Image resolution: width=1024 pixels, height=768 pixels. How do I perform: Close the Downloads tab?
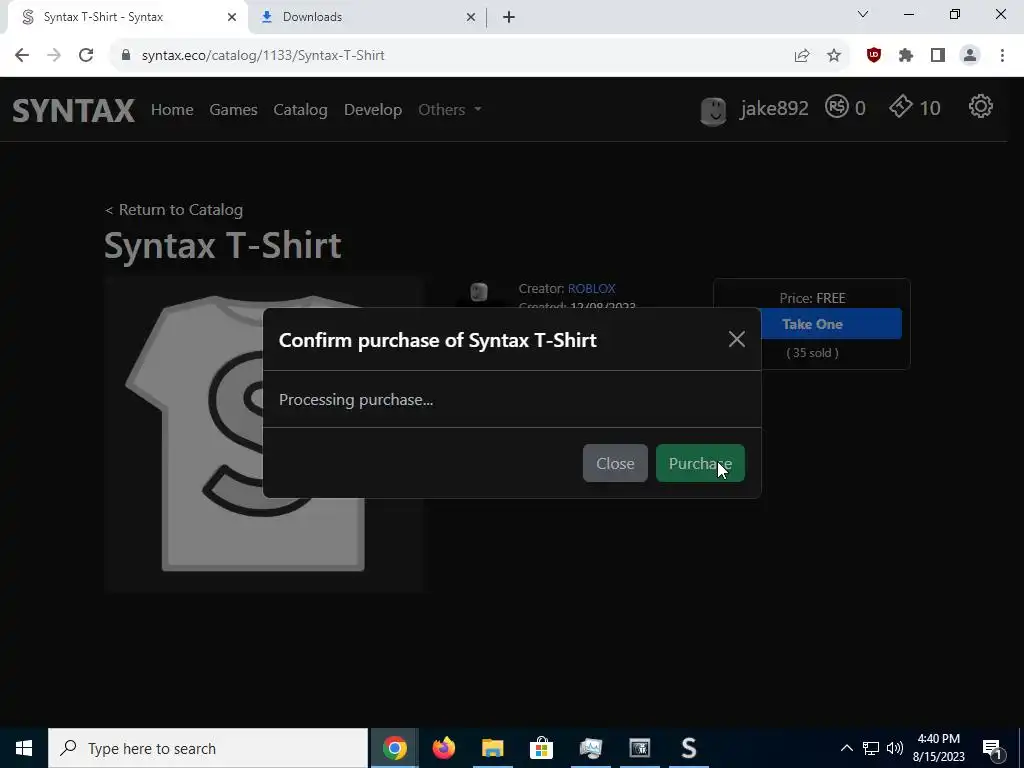coord(470,17)
